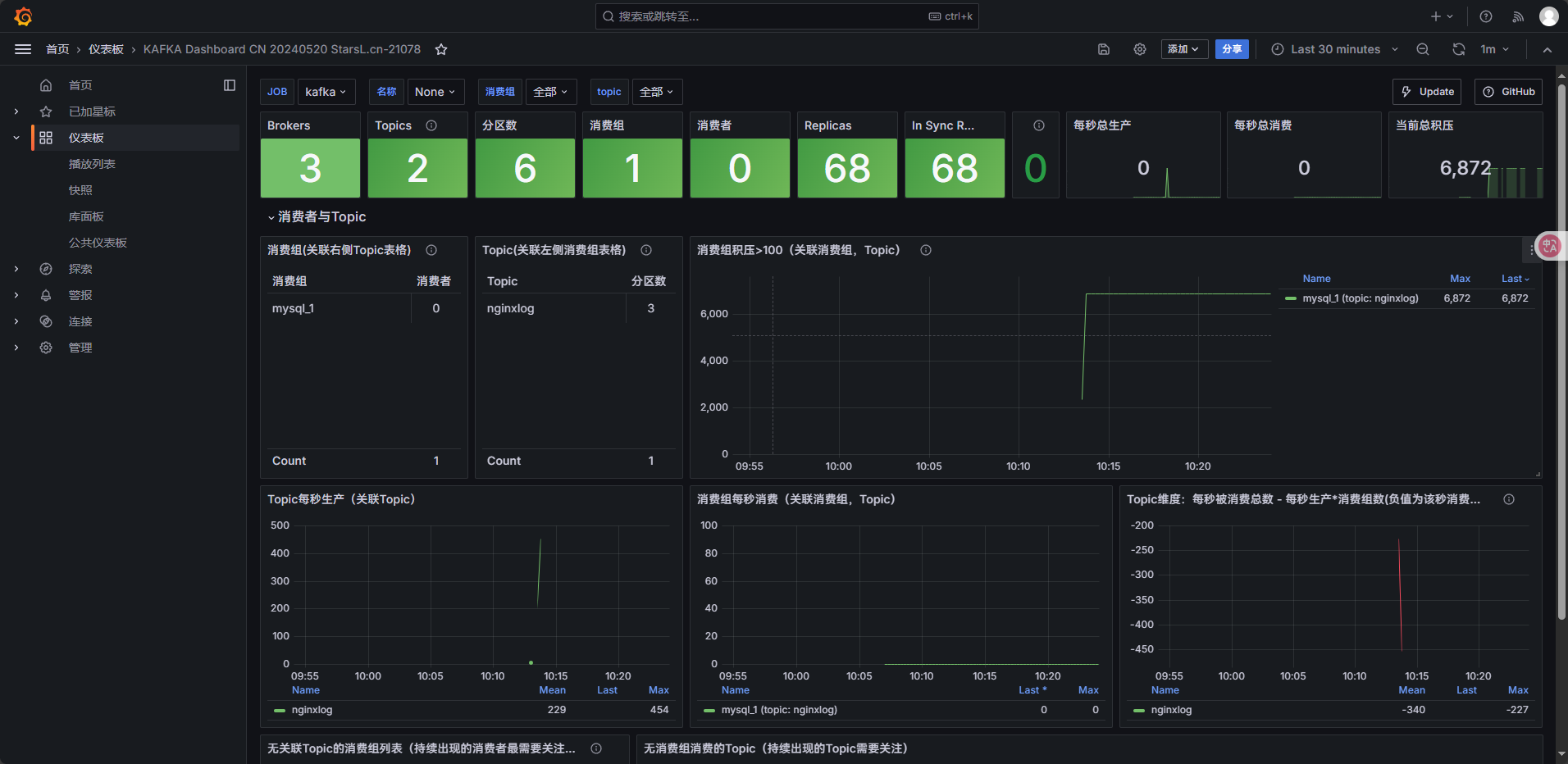Show info for 消费组 table panel
The image size is (1568, 764).
pyautogui.click(x=431, y=250)
